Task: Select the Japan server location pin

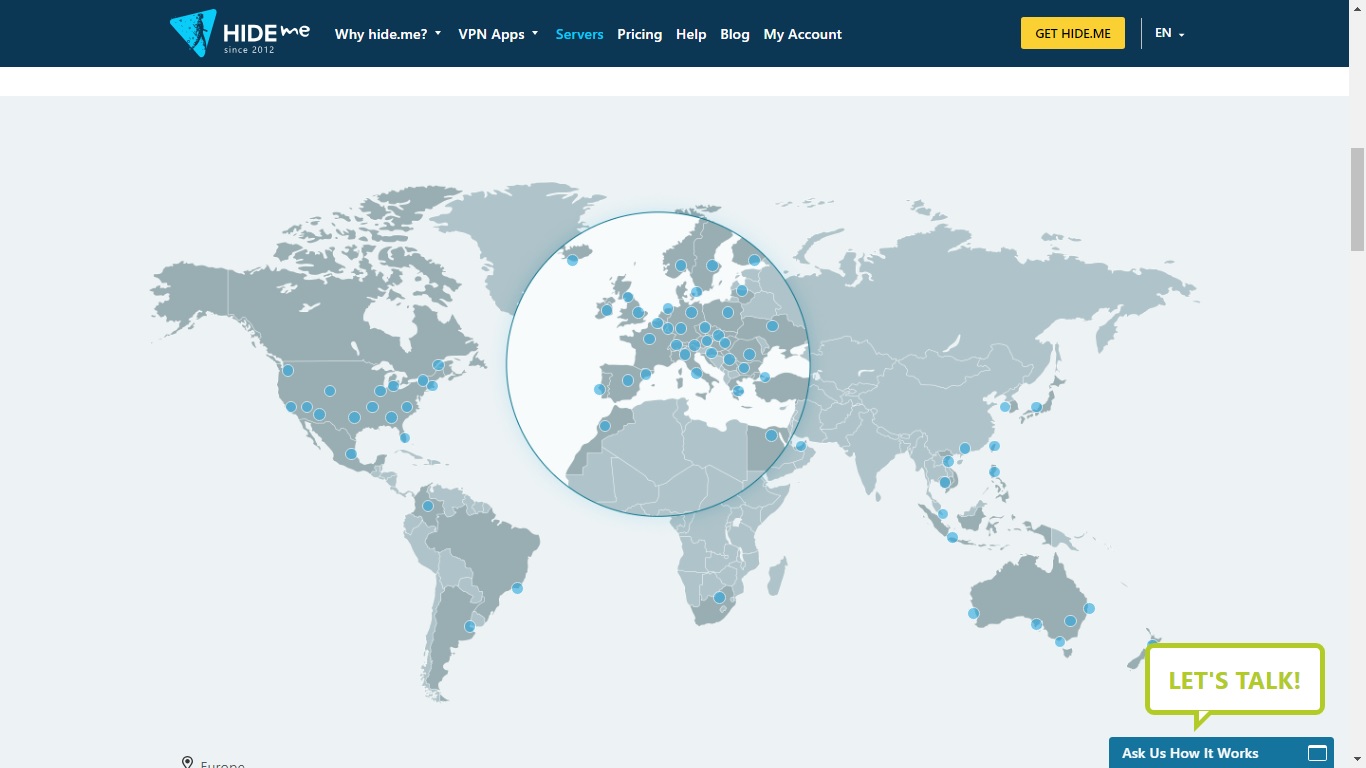Action: [1036, 407]
